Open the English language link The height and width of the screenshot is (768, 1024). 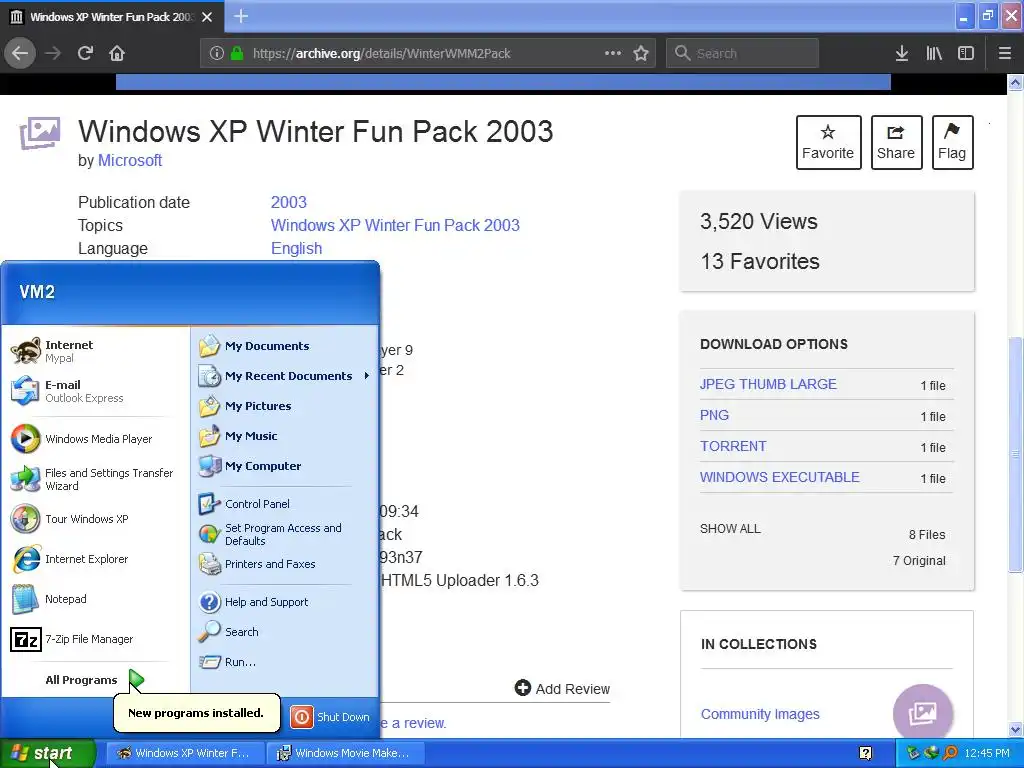296,248
